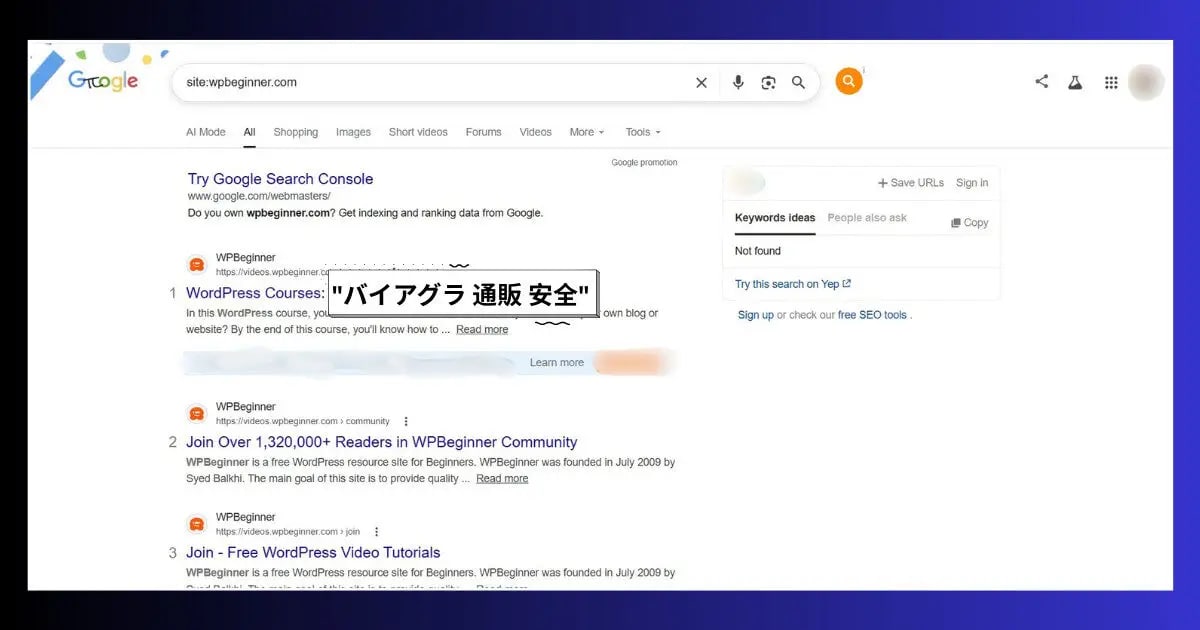Switch to the Images tab
This screenshot has width=1200, height=630.
353,131
